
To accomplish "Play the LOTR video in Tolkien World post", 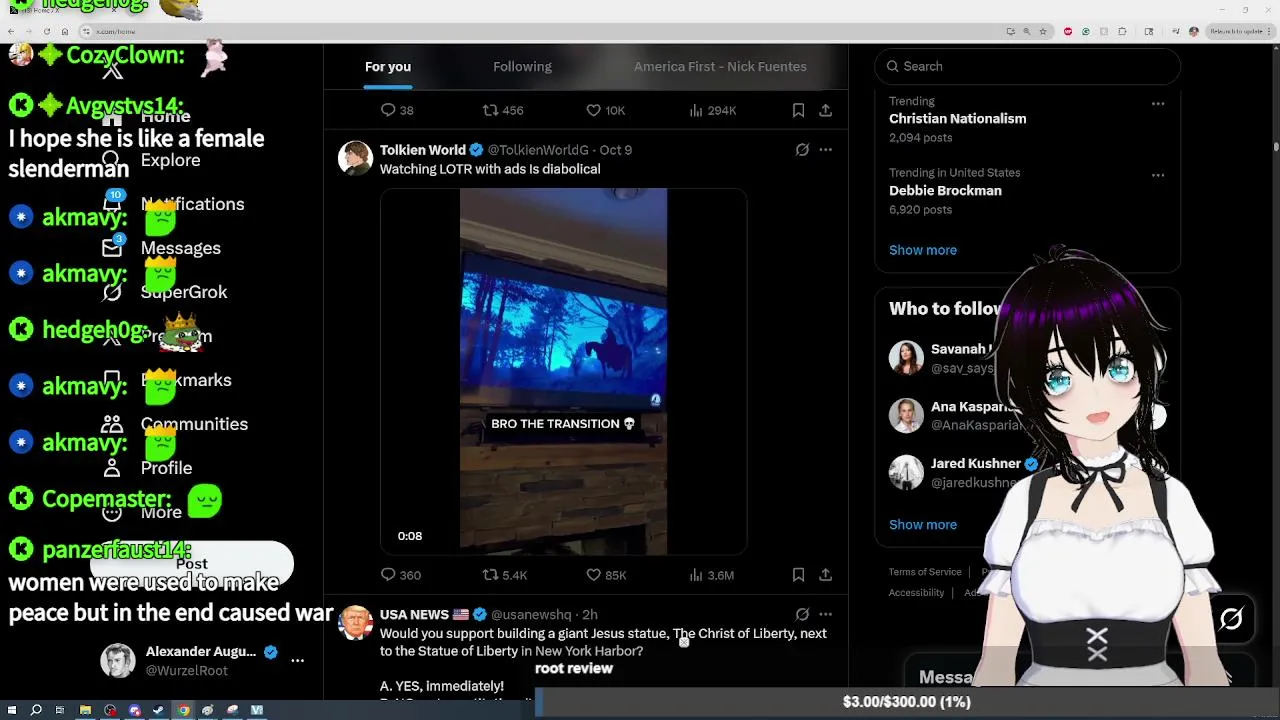I will (x=563, y=371).
